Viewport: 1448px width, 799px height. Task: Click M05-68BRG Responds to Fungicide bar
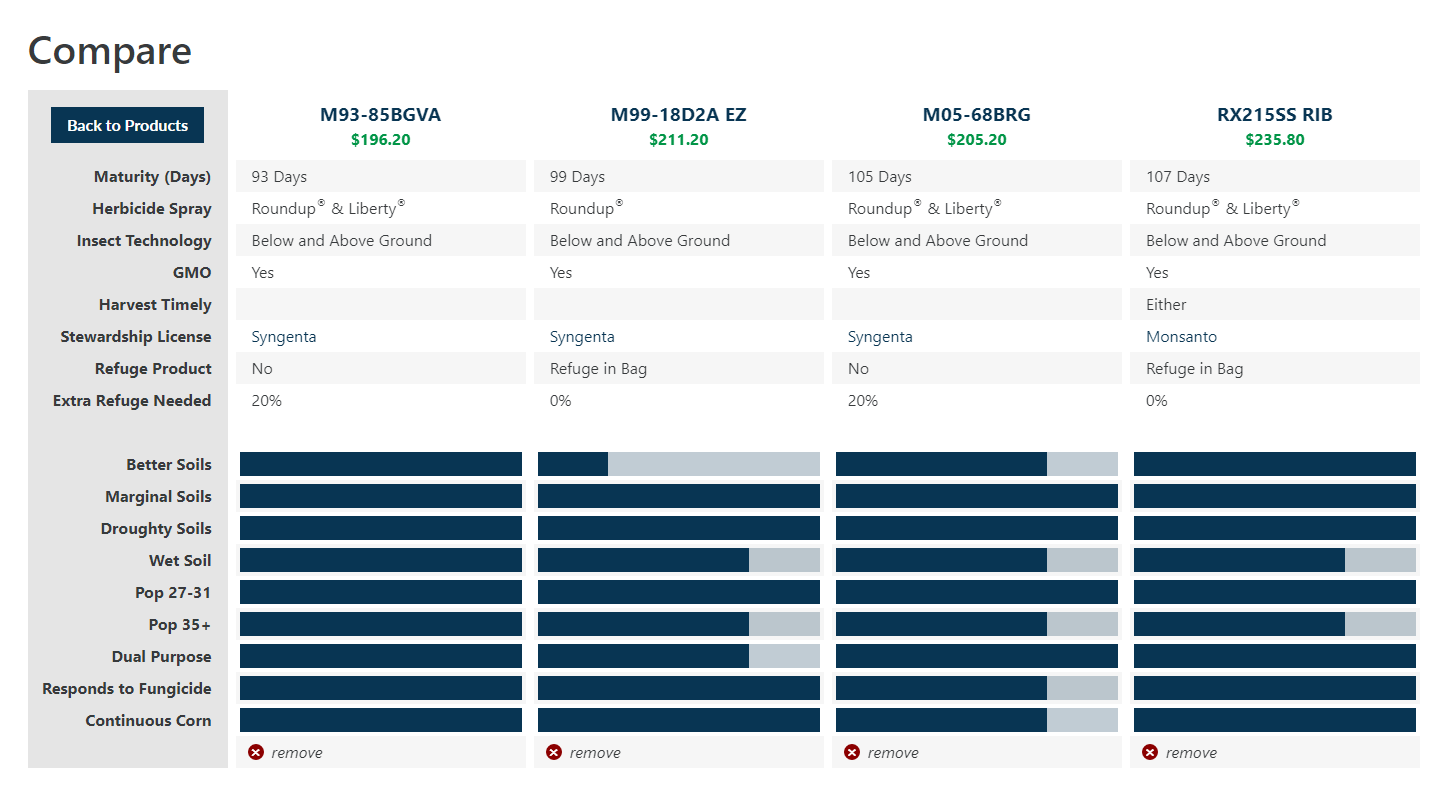pos(977,688)
